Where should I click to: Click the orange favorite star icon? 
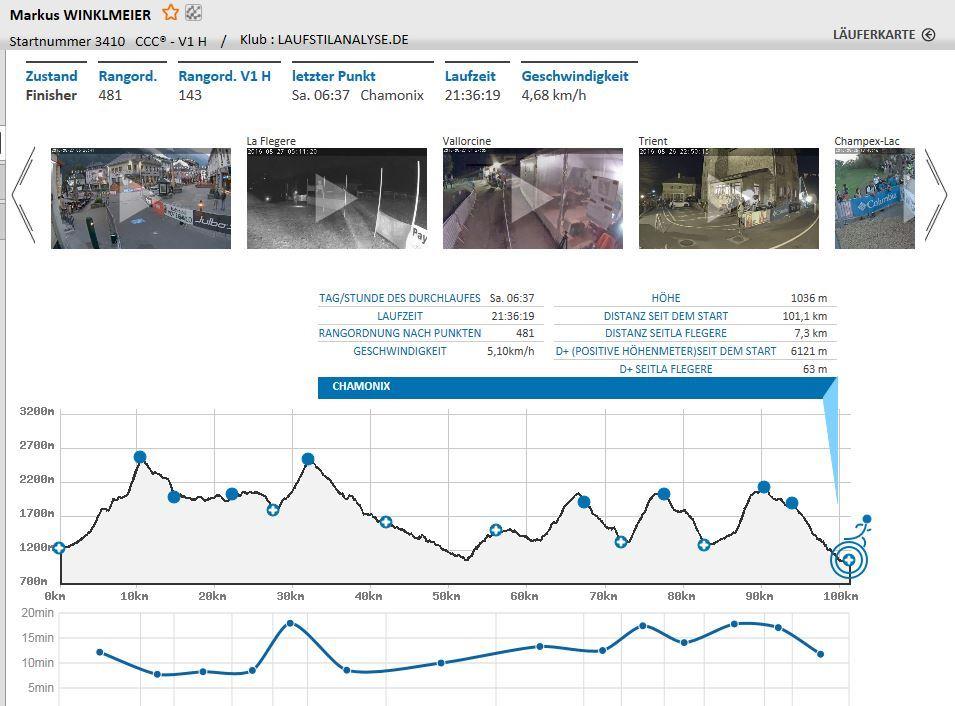coord(171,13)
